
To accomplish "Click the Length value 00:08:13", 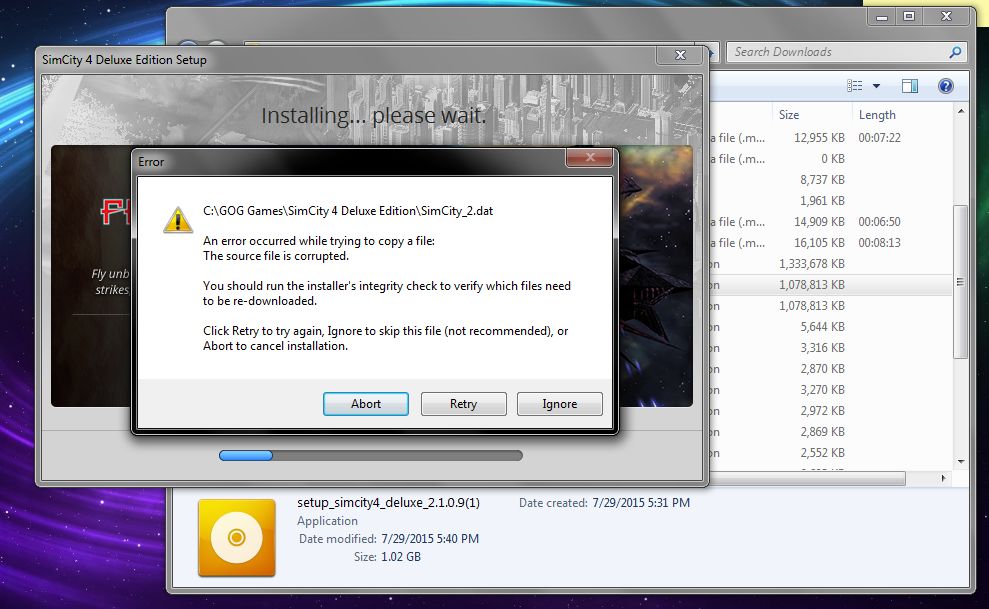I will (879, 243).
